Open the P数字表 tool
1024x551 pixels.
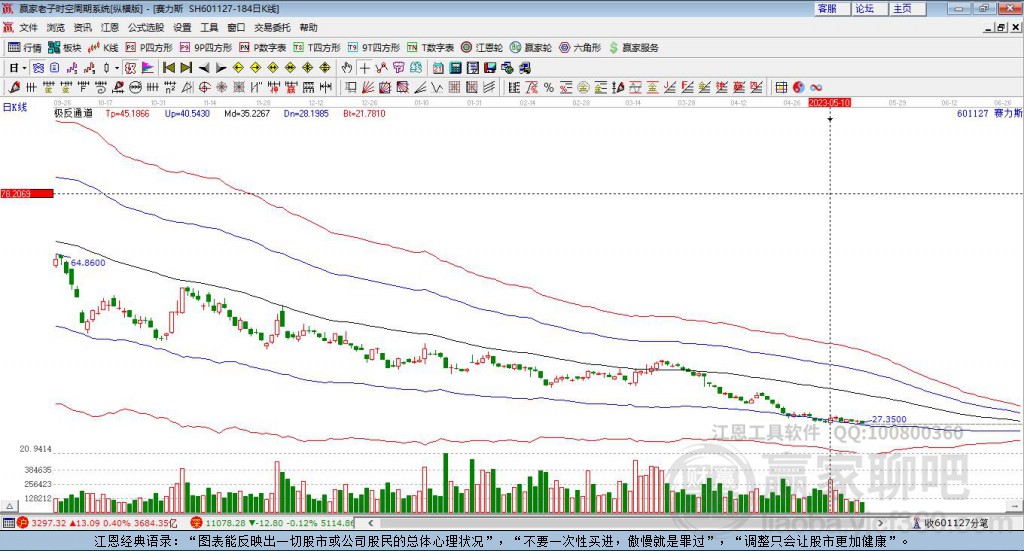(263, 48)
